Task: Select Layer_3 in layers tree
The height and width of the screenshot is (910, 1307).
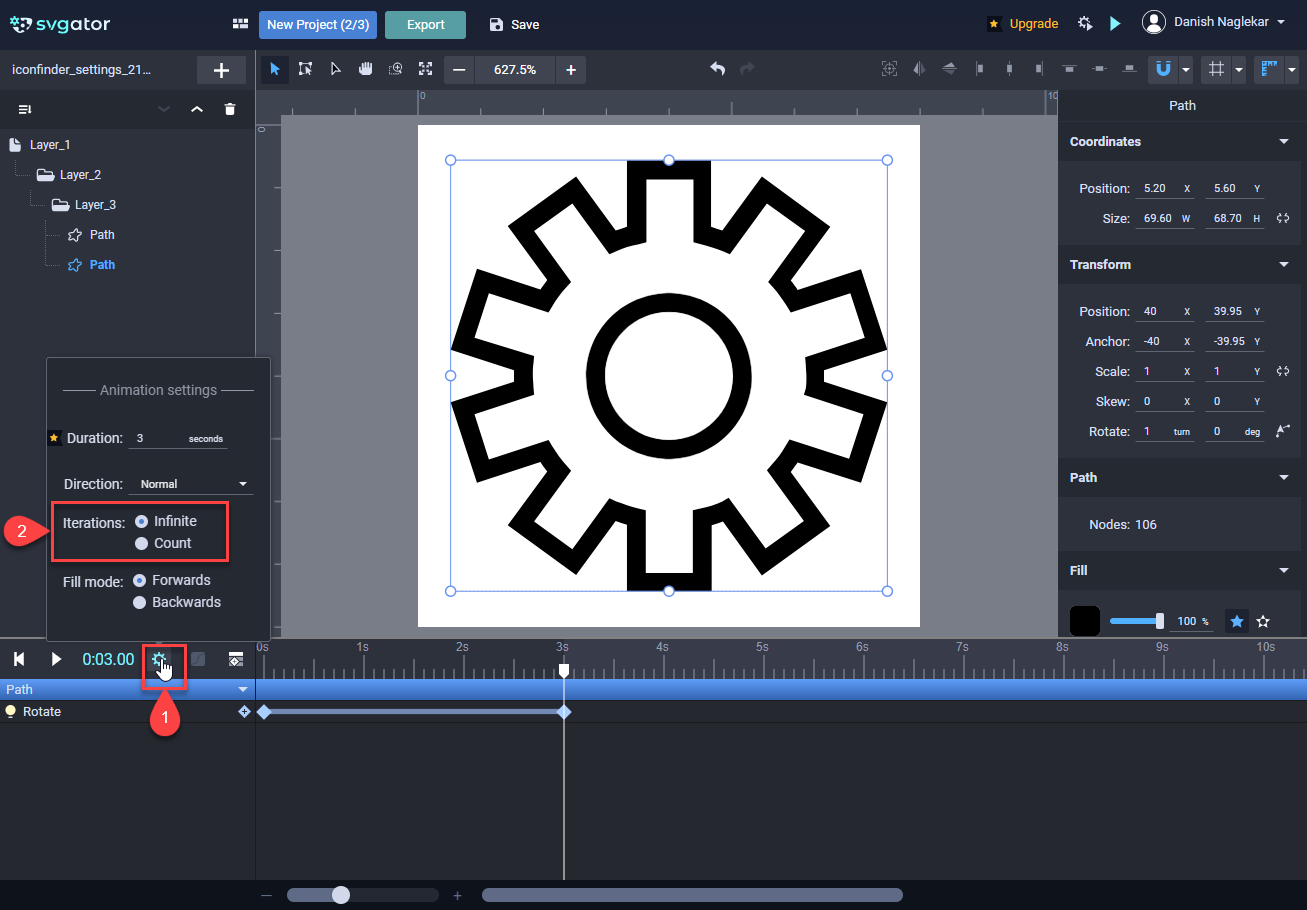Action: pos(95,205)
